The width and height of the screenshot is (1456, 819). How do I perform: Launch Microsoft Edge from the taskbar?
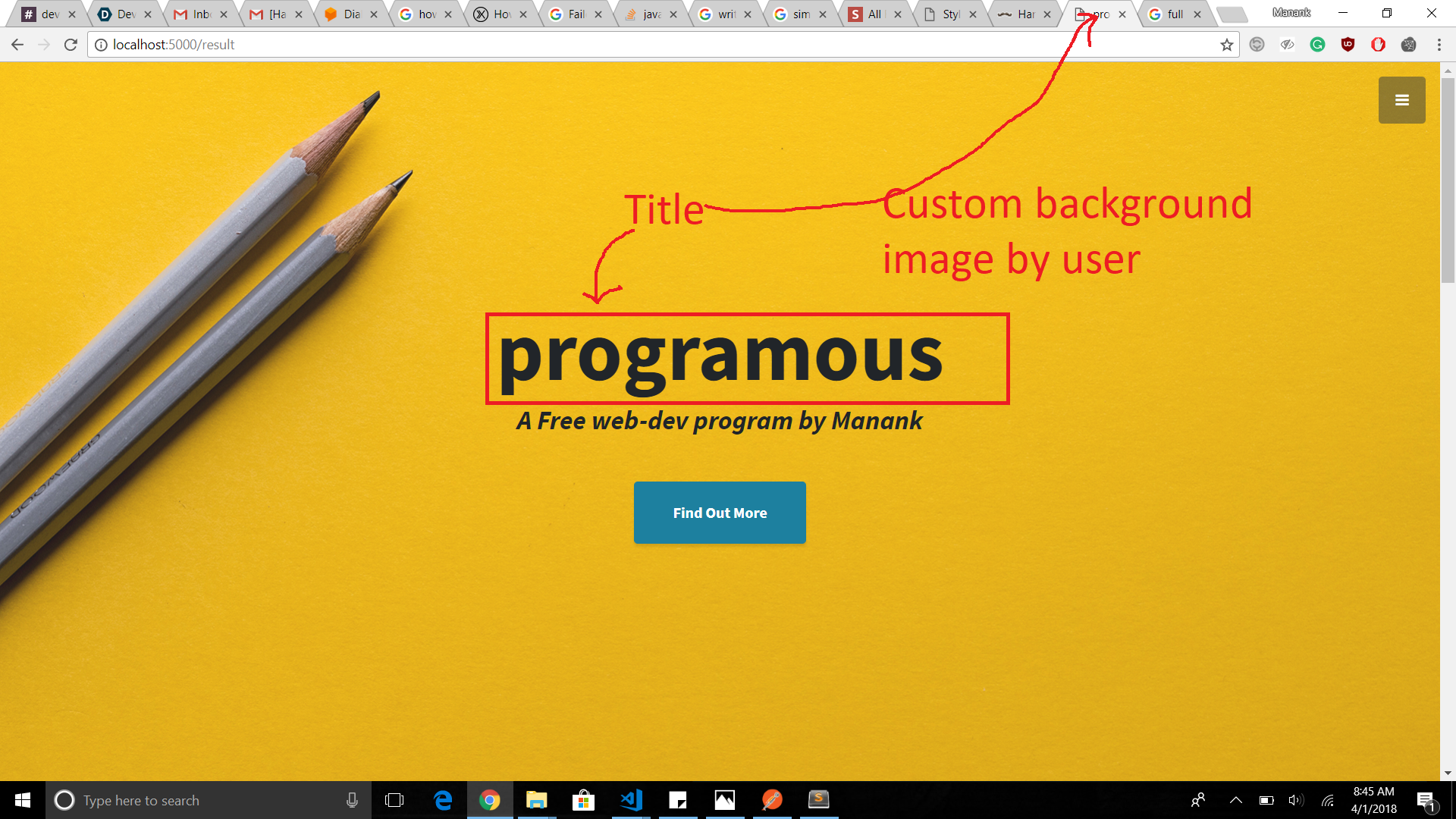(443, 800)
